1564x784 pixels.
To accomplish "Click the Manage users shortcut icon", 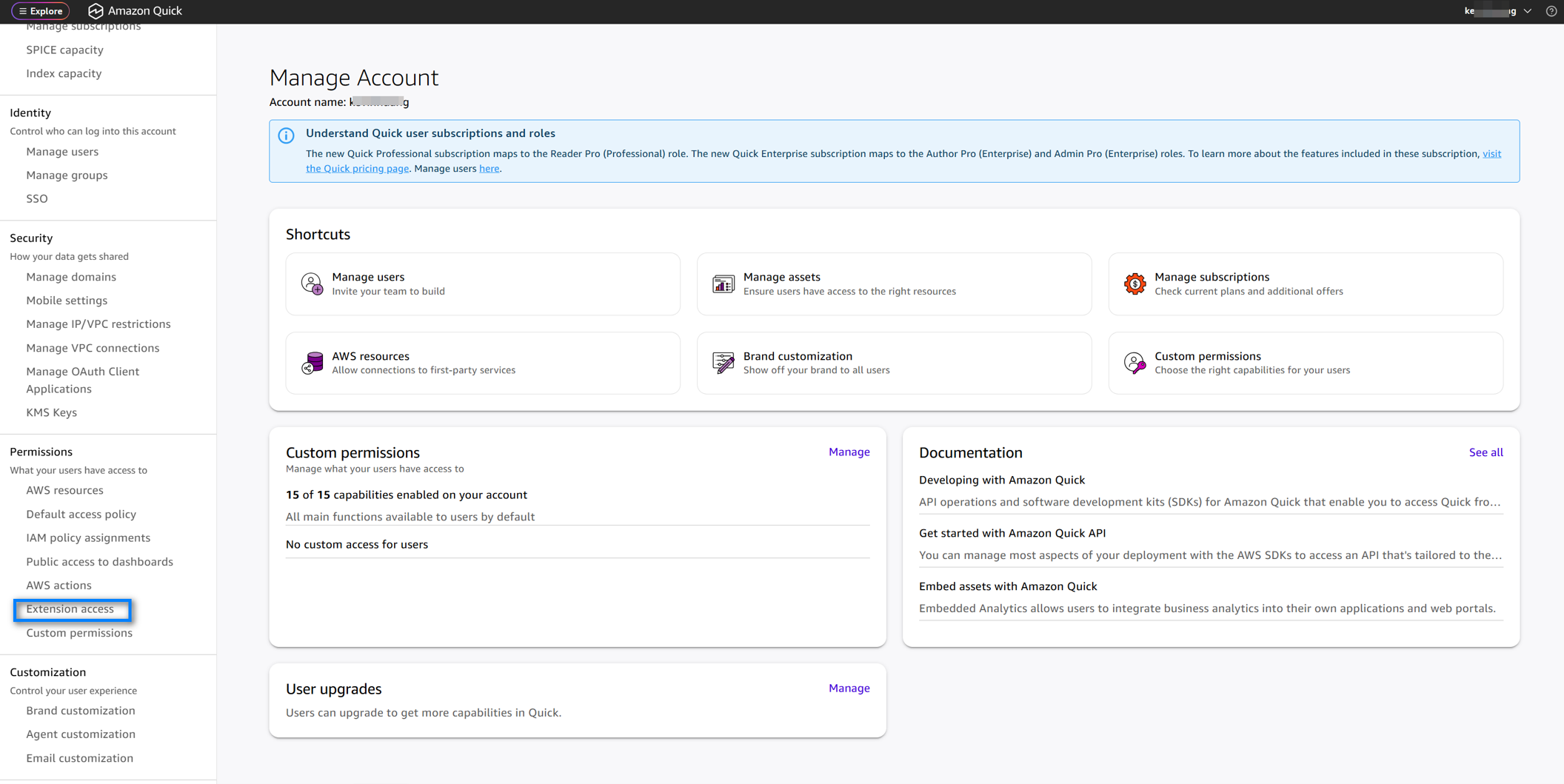I will coord(312,284).
